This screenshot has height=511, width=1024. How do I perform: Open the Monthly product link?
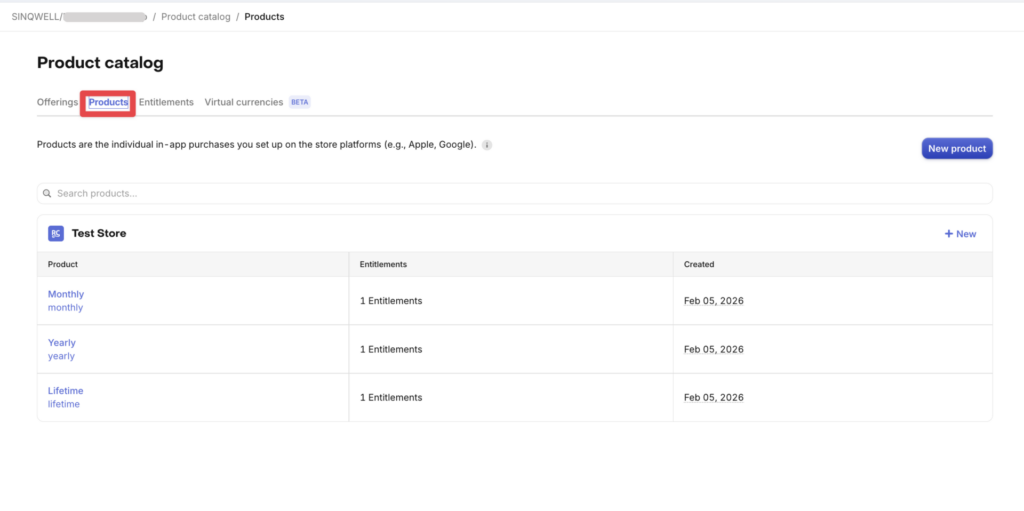[x=66, y=294]
